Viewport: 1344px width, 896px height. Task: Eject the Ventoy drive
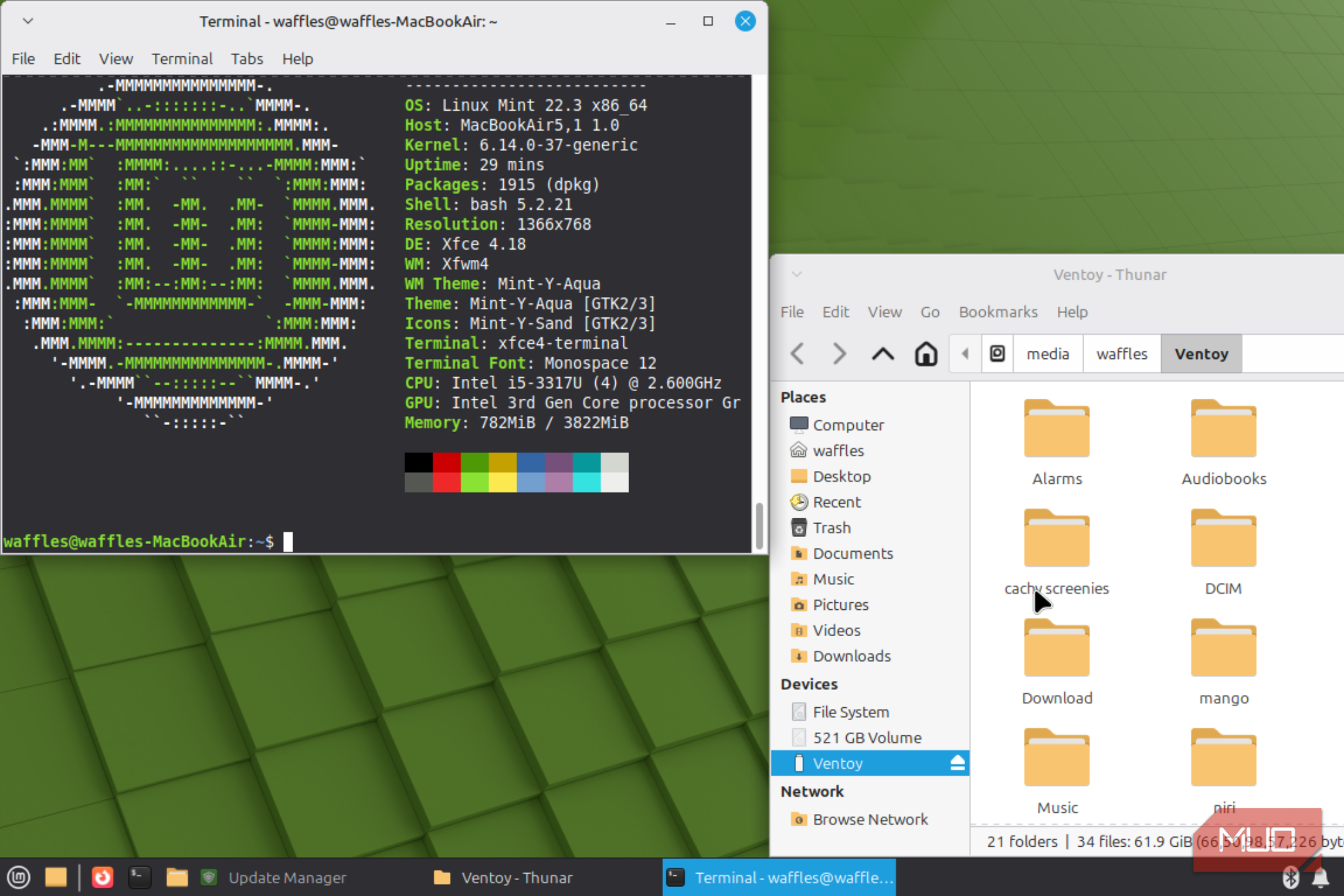(x=957, y=763)
